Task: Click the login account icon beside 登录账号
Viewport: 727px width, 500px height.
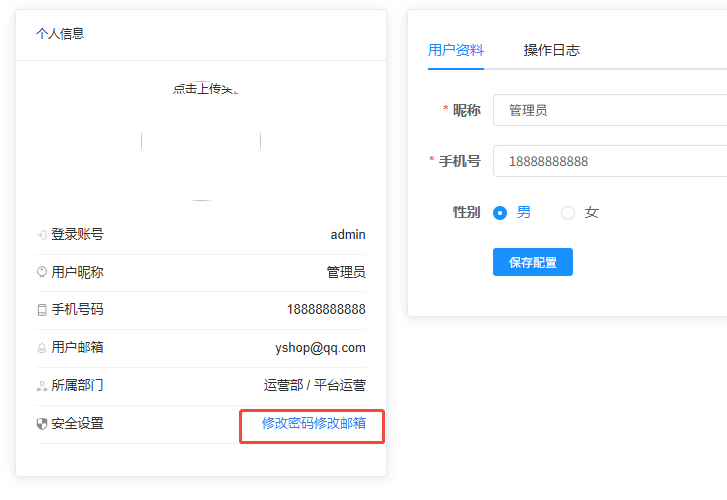Action: 42,235
